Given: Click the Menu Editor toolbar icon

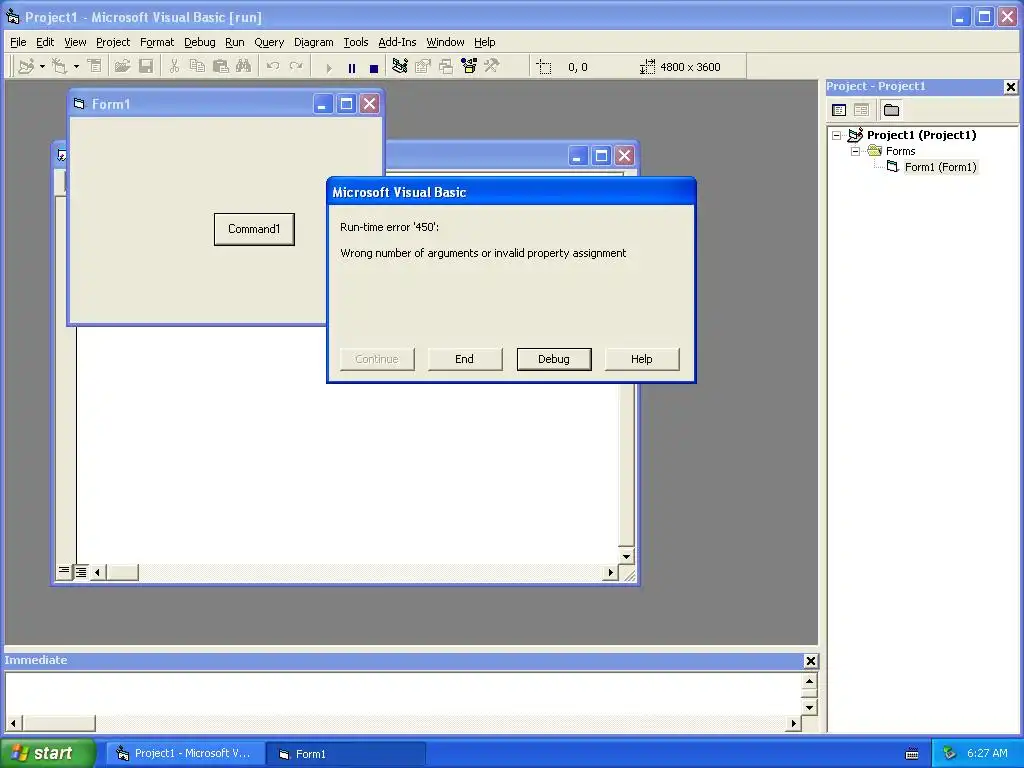Looking at the screenshot, I should [x=95, y=67].
